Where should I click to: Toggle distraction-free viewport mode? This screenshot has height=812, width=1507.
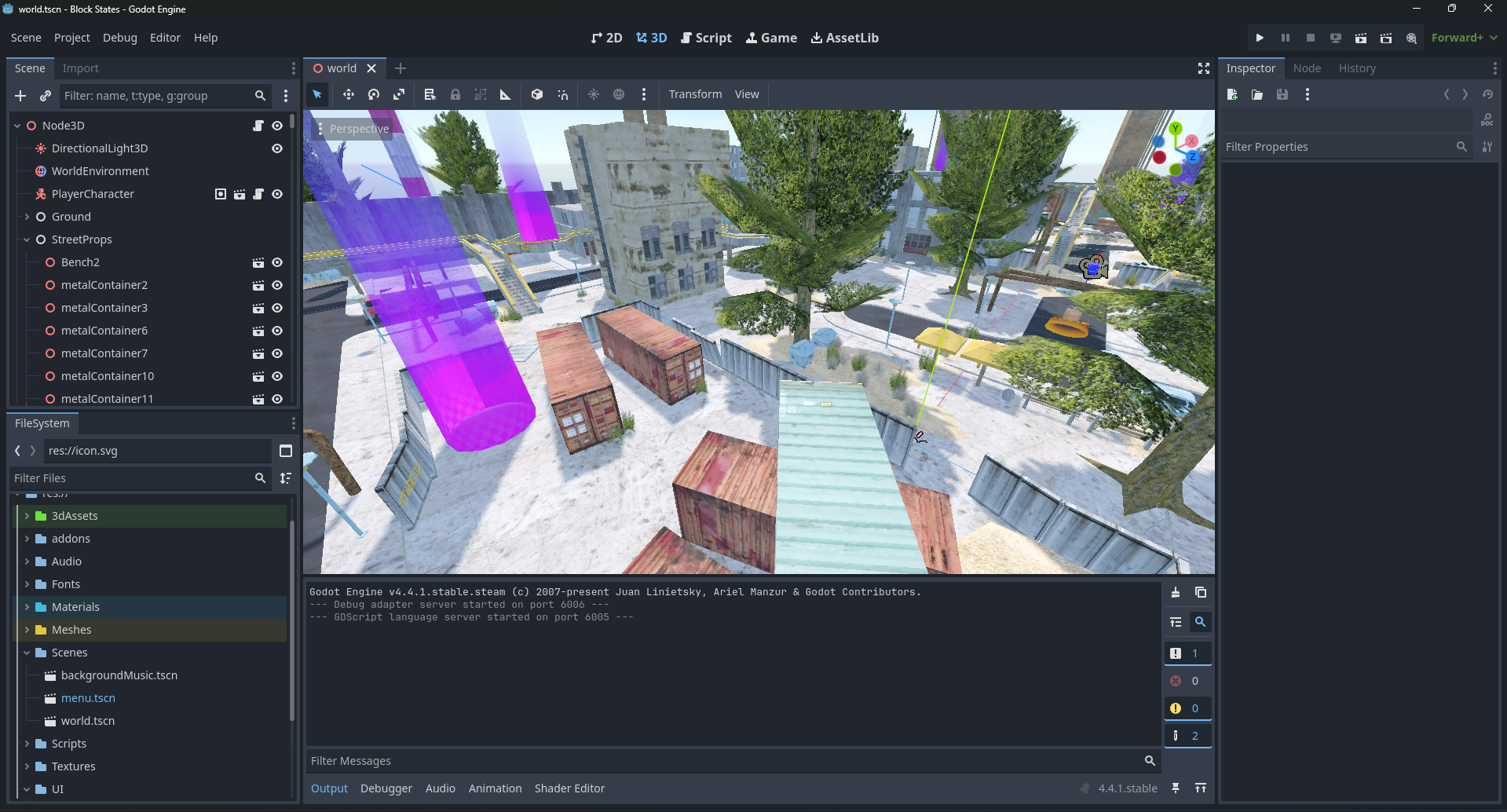pyautogui.click(x=1203, y=68)
